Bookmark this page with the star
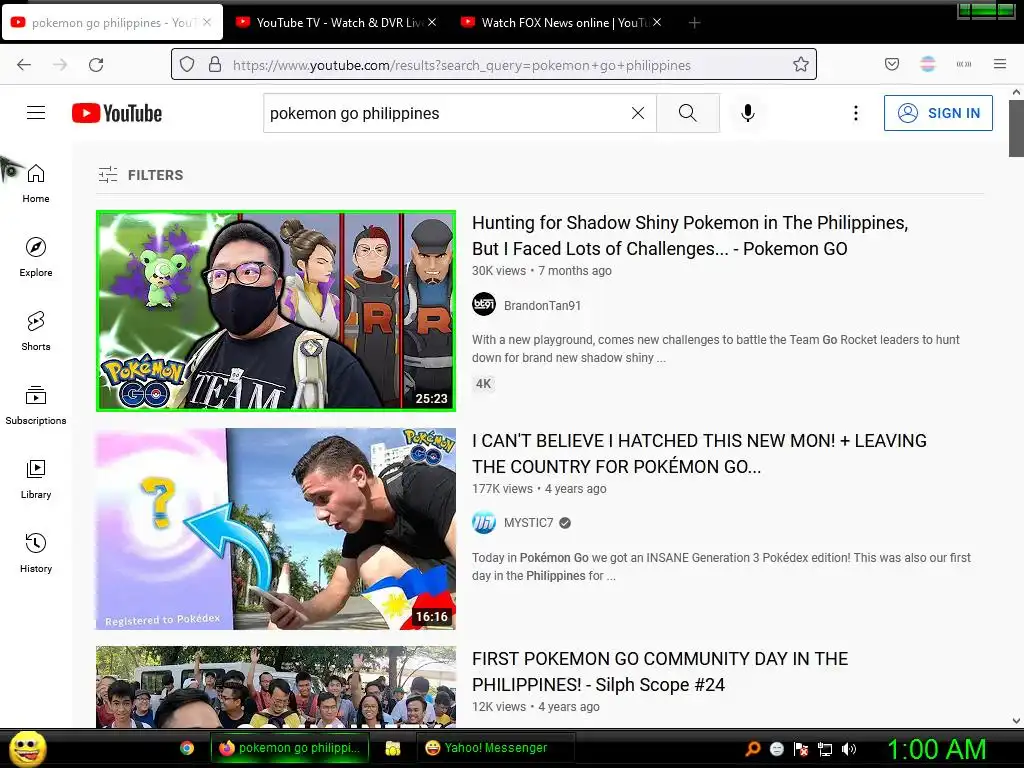Image resolution: width=1024 pixels, height=768 pixels. (801, 65)
